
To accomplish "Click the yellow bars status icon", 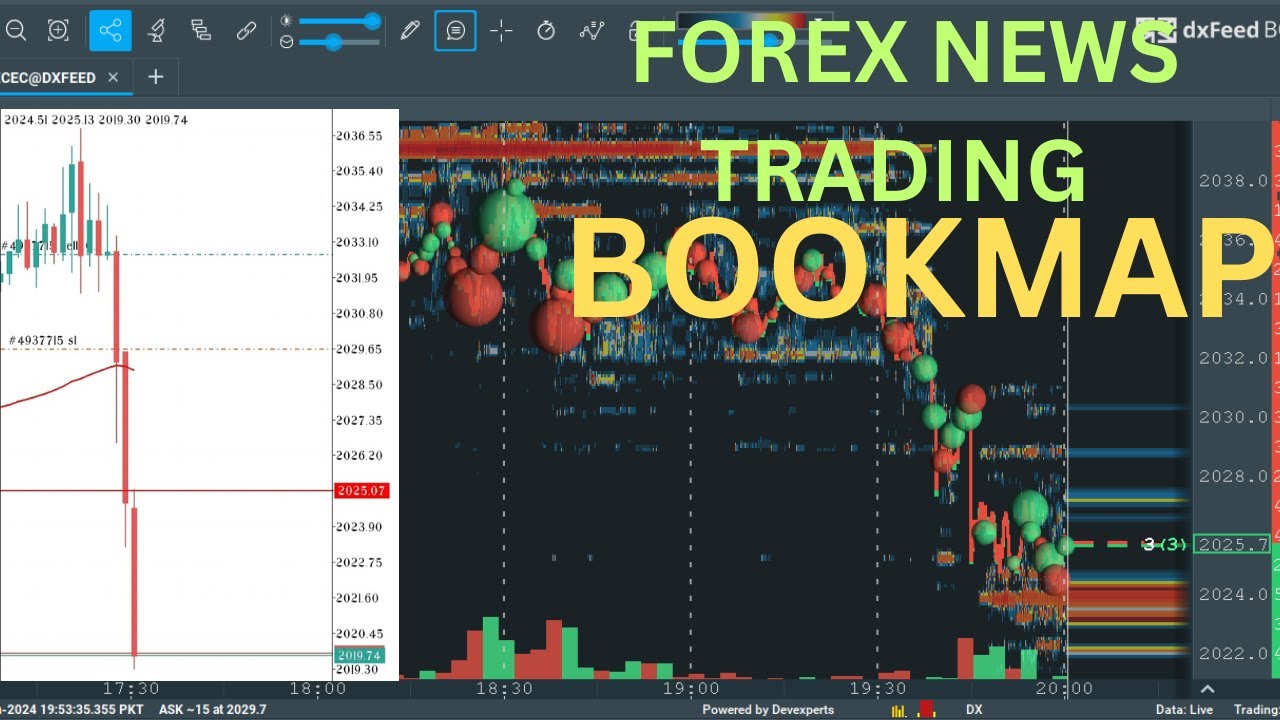I will tap(901, 710).
